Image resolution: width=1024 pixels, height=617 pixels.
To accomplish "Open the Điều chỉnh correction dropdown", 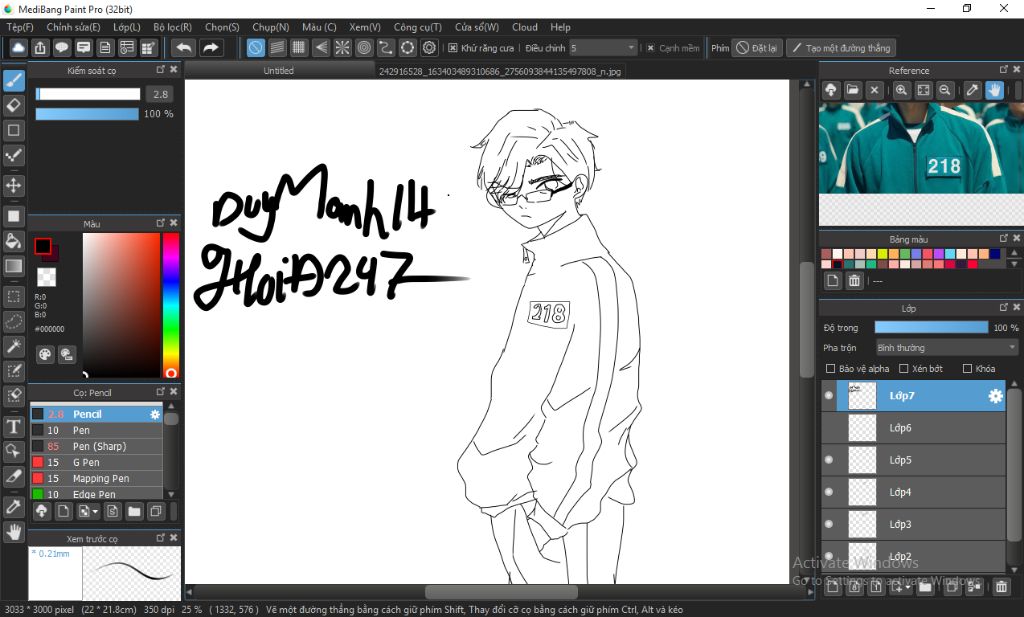I will pyautogui.click(x=602, y=48).
